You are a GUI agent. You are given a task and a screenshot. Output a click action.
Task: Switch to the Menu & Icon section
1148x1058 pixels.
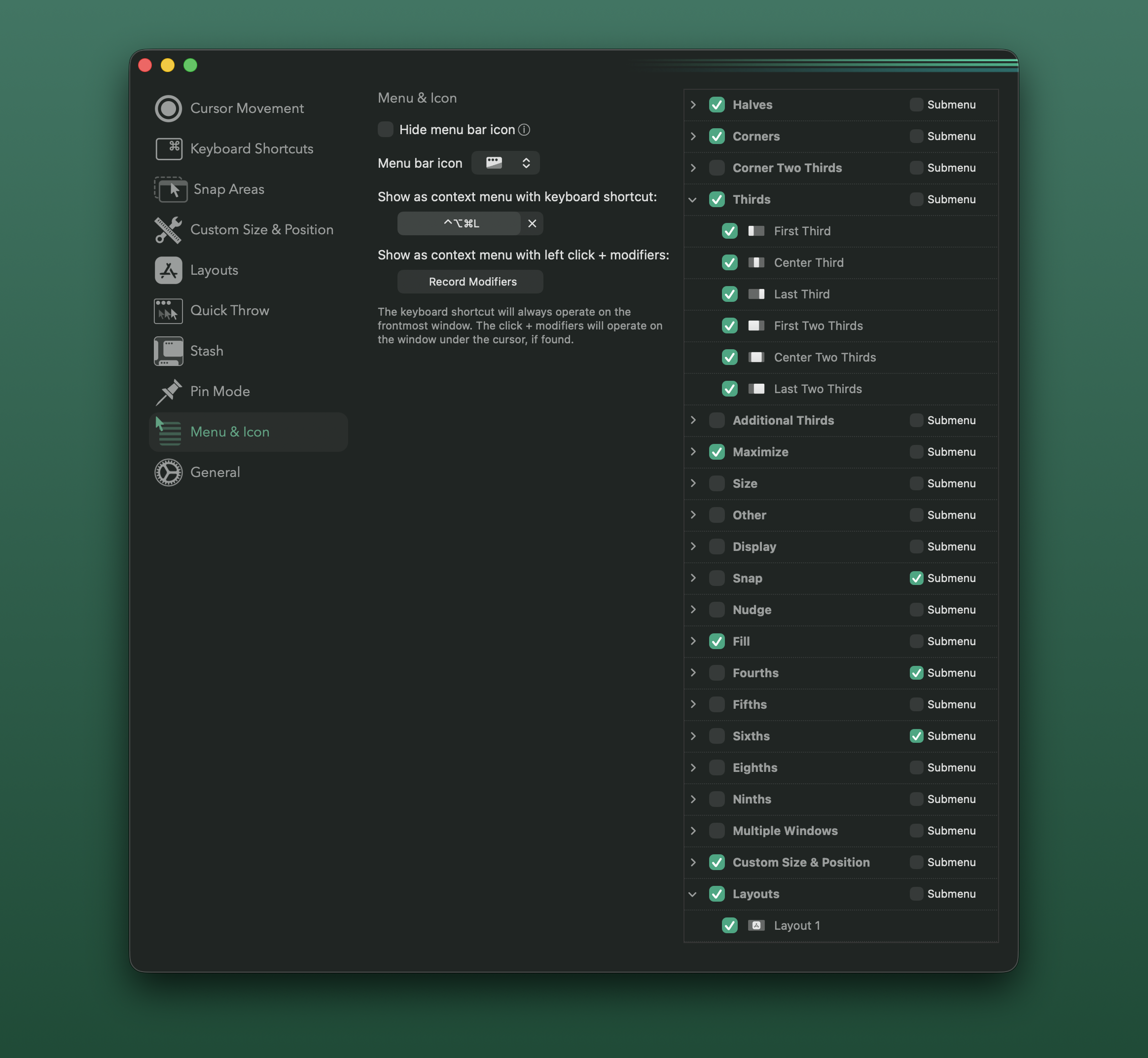point(249,432)
